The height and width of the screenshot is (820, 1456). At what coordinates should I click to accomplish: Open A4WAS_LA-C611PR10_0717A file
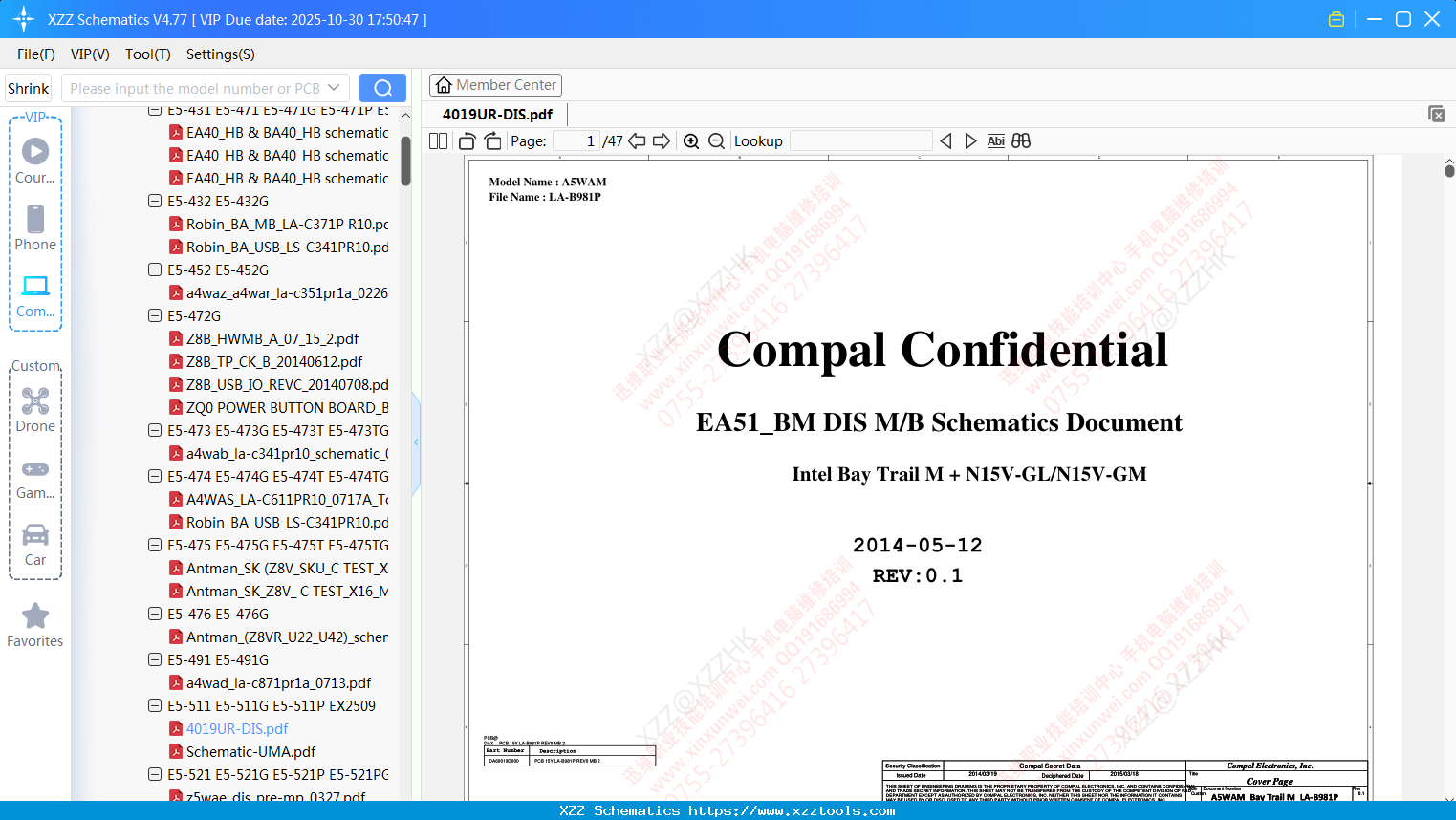point(287,499)
